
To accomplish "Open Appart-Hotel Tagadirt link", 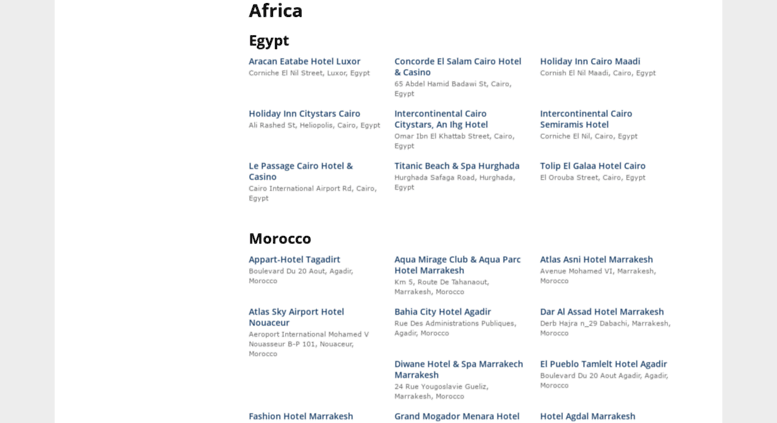I will 294,260.
